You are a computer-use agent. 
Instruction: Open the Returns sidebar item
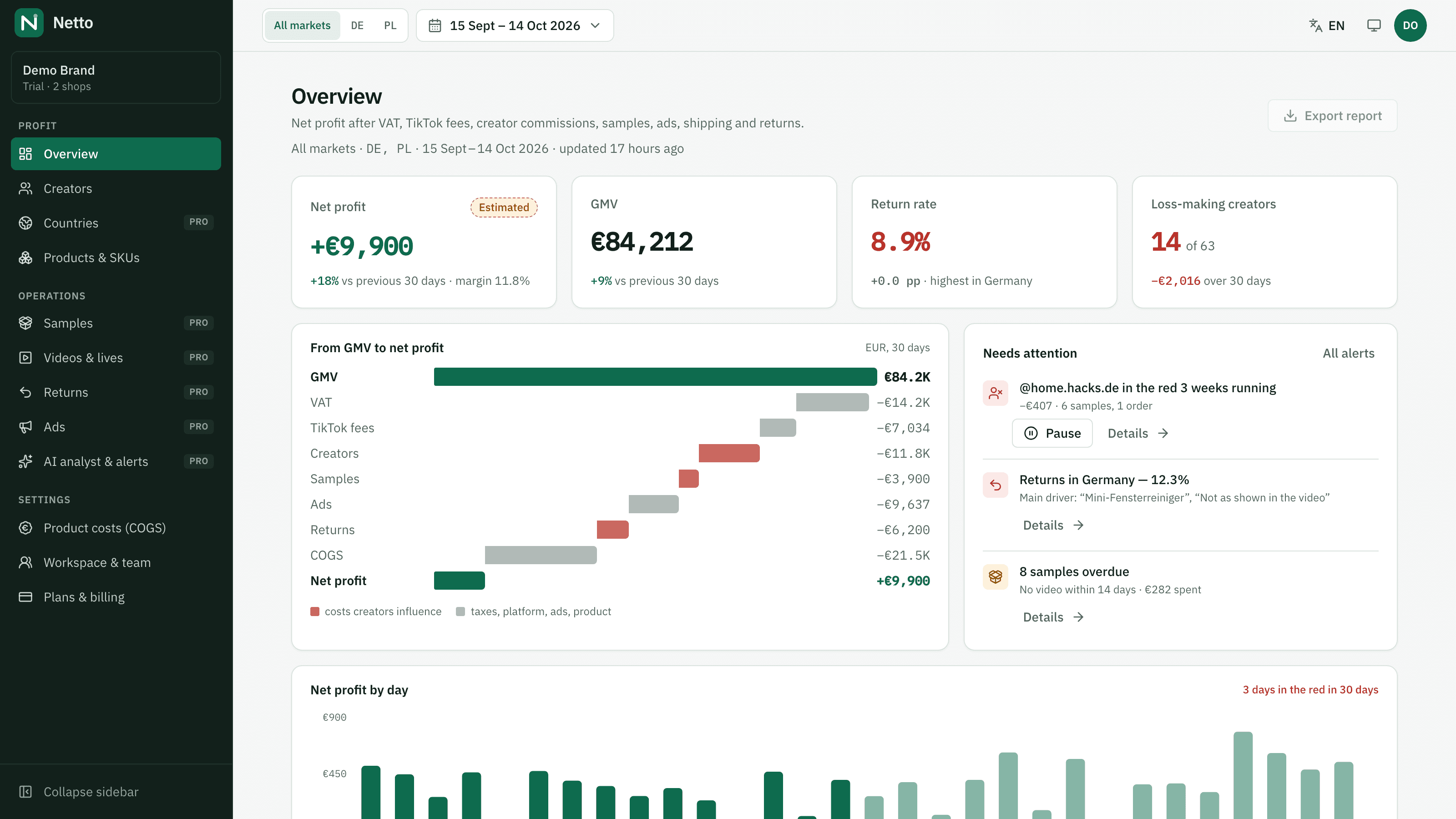coord(116,392)
